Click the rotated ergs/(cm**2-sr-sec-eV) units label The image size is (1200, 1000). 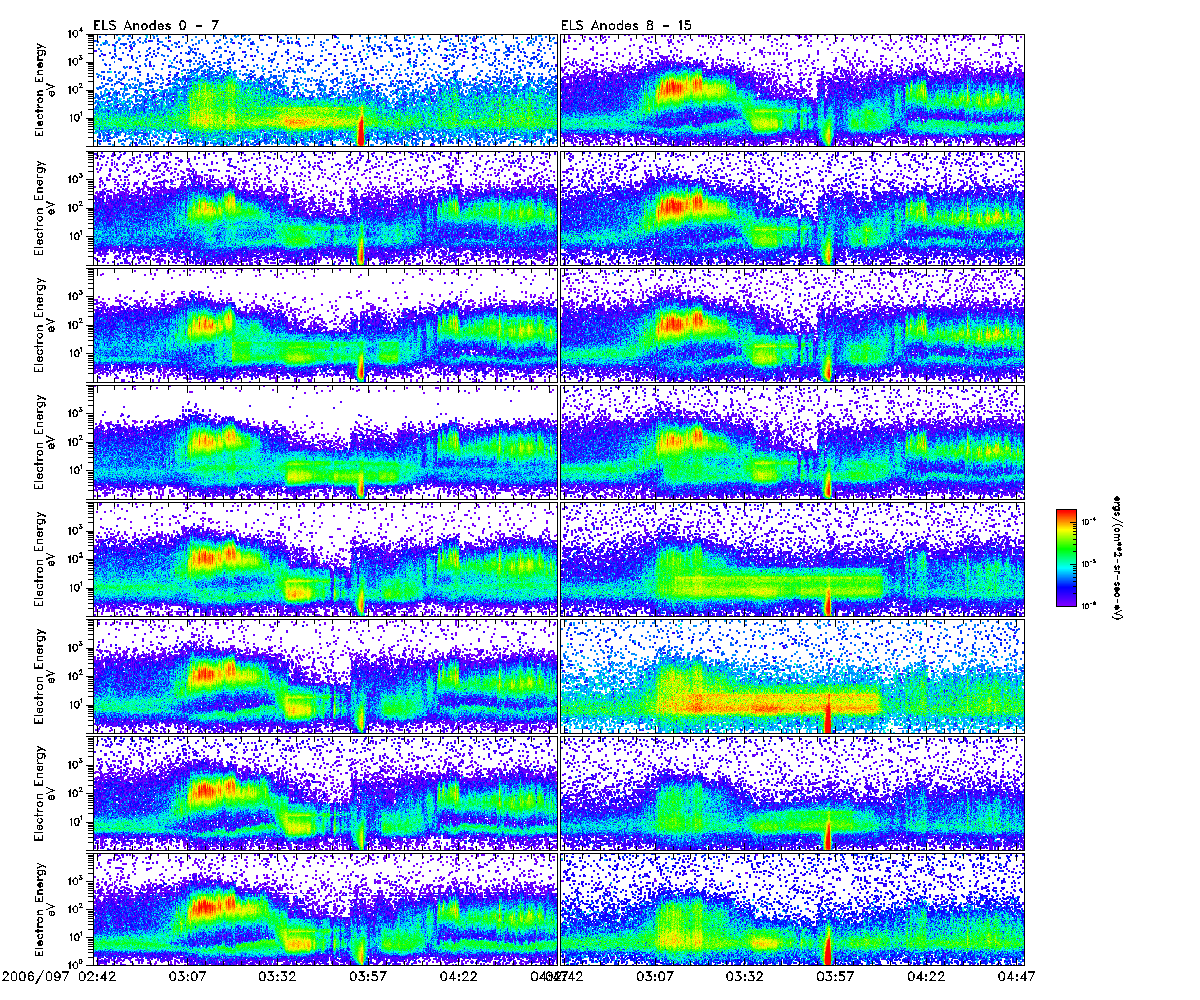coord(1118,557)
